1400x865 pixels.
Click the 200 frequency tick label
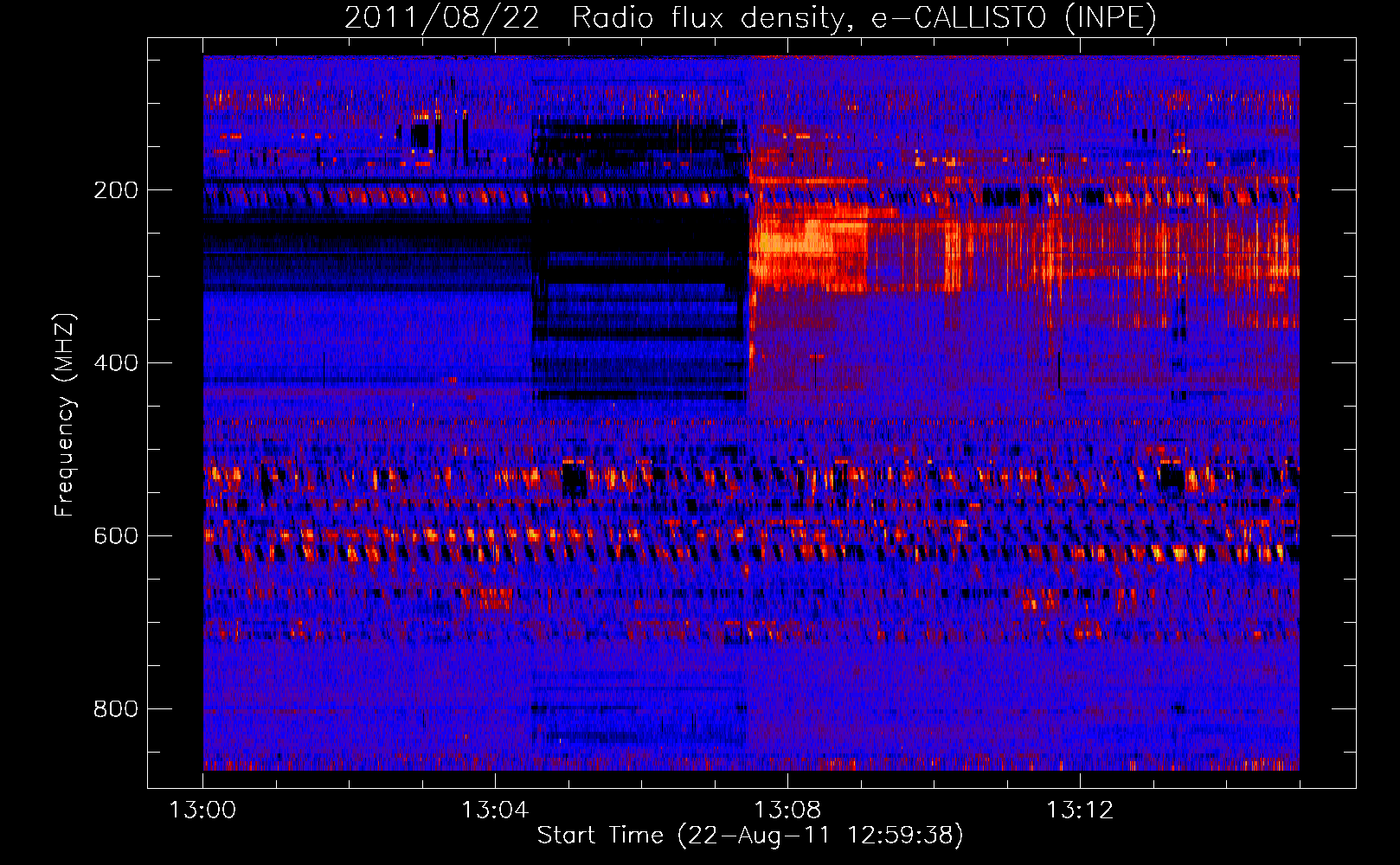[x=116, y=190]
